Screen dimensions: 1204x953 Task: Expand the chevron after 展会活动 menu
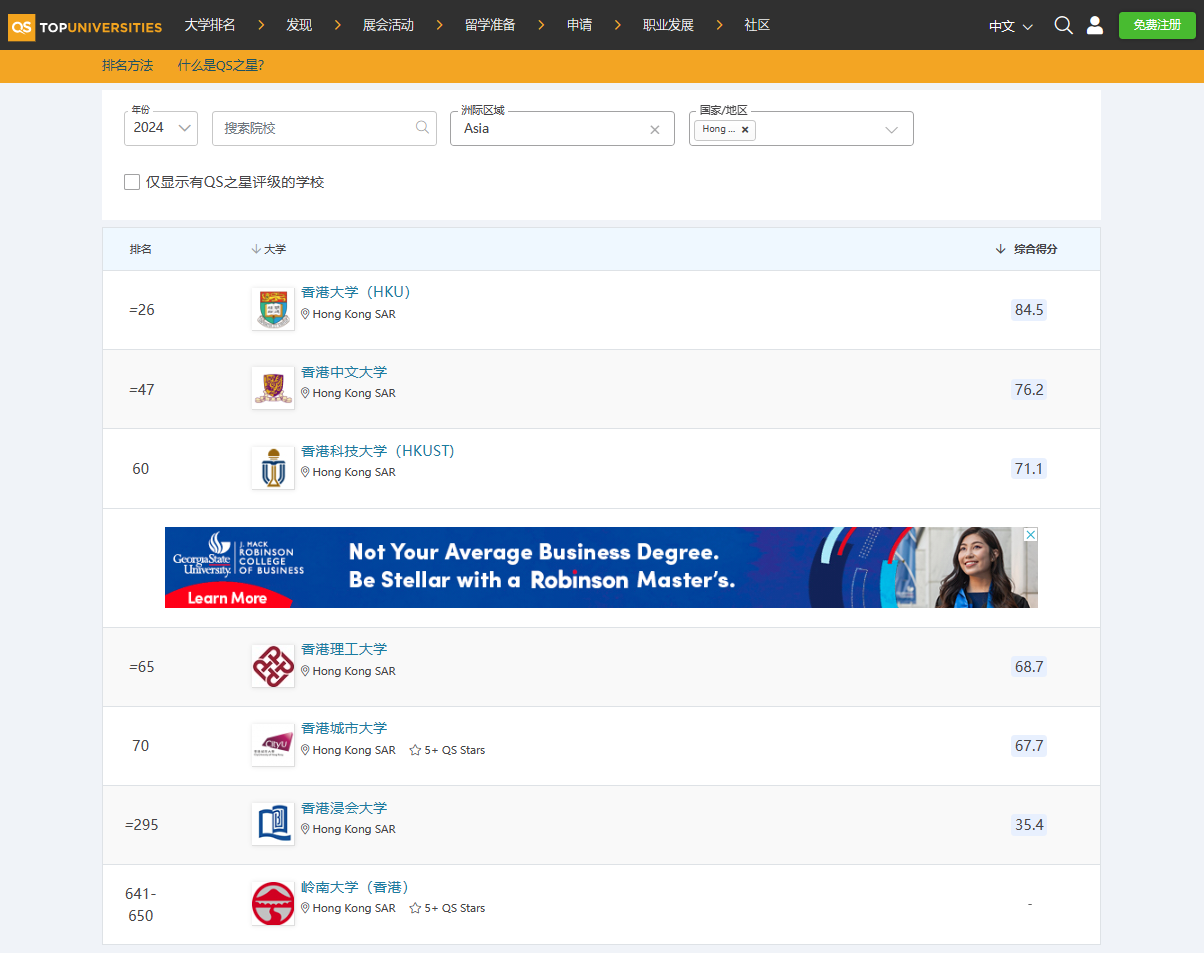(x=440, y=25)
